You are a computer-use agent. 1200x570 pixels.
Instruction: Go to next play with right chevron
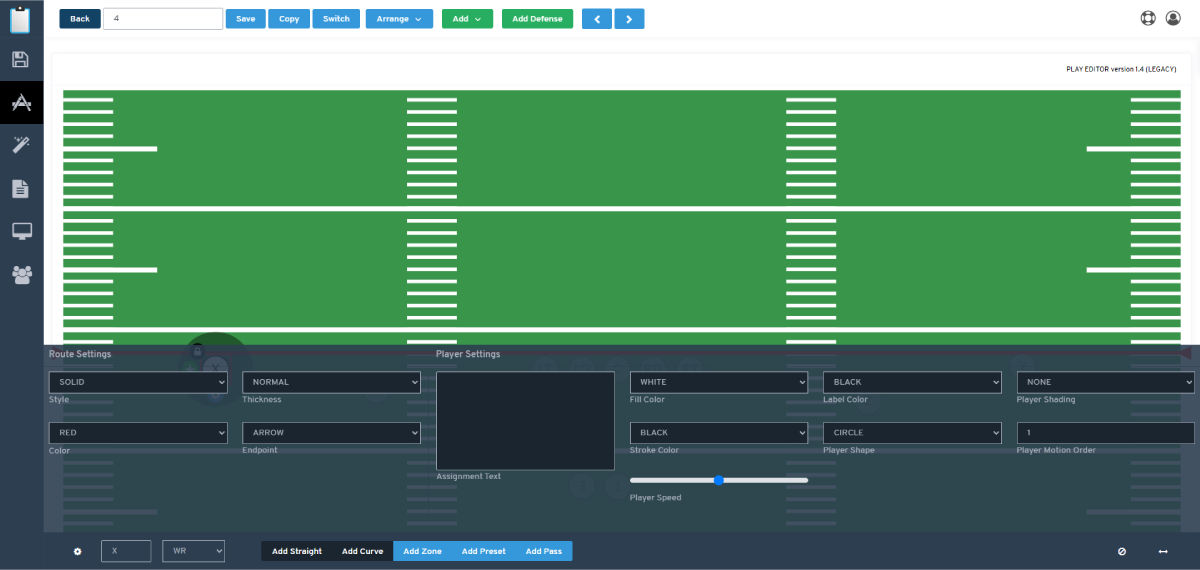[x=629, y=19]
